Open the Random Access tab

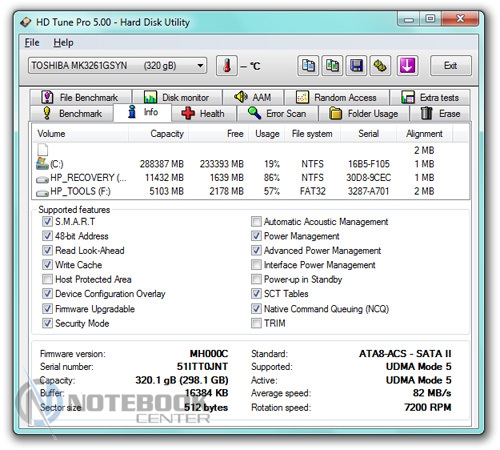coord(337,97)
